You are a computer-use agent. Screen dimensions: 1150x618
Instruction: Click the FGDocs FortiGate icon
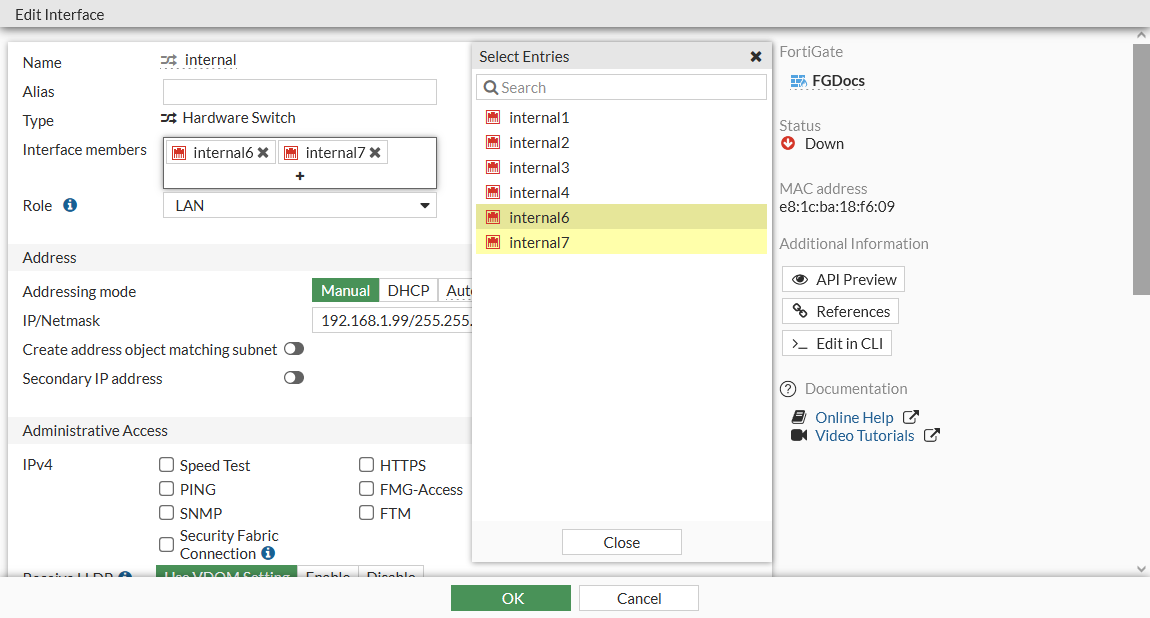(x=798, y=80)
